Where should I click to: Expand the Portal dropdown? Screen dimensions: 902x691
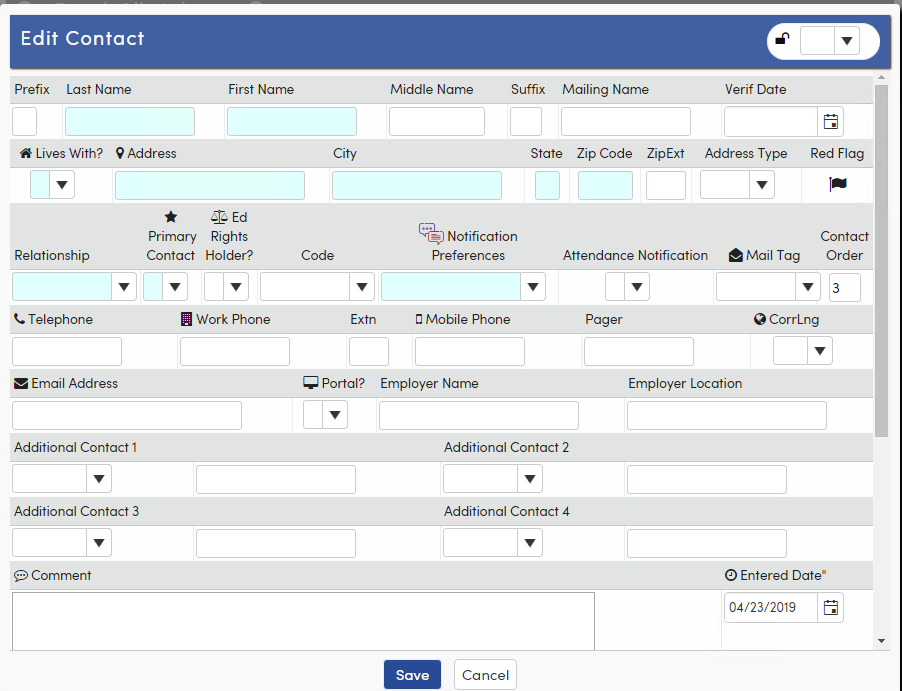[x=335, y=414]
